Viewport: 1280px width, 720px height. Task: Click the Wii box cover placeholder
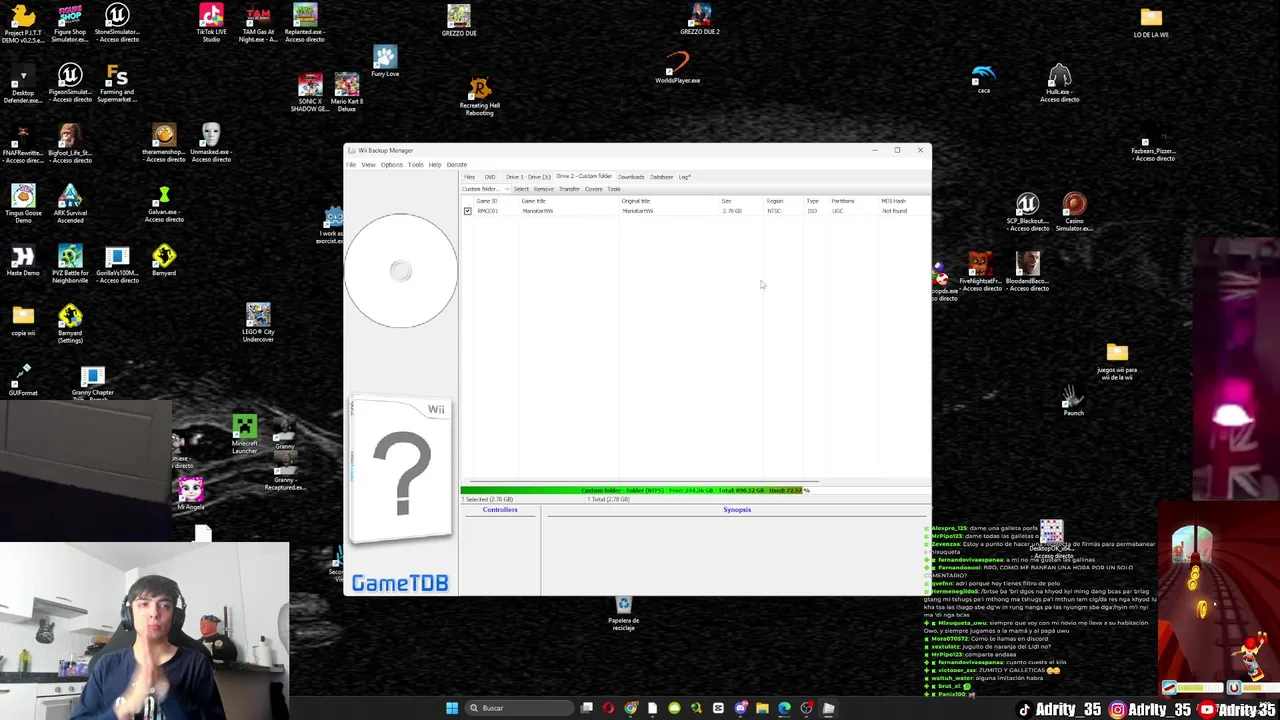(401, 471)
